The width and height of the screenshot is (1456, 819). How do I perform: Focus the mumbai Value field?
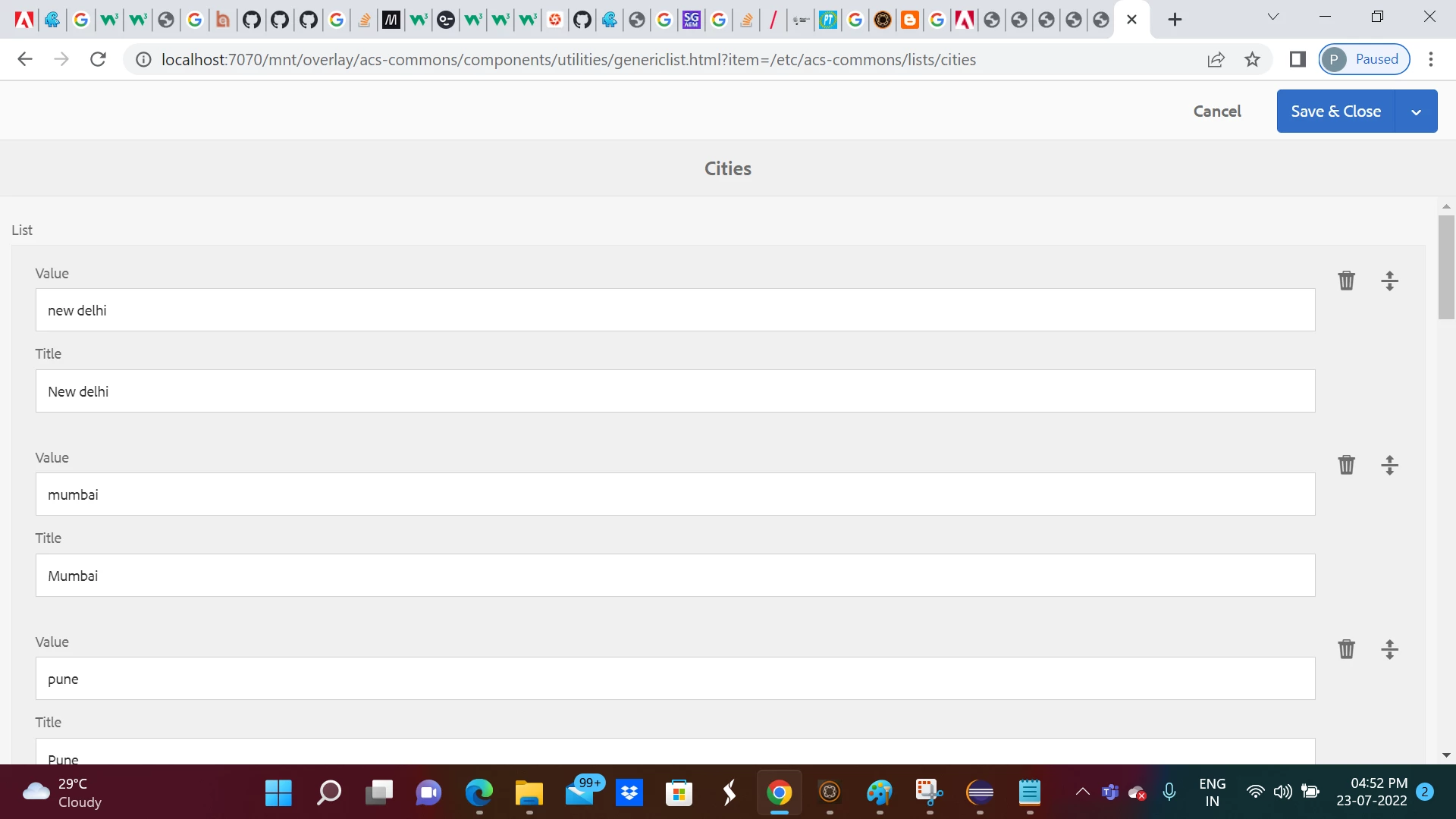675,494
